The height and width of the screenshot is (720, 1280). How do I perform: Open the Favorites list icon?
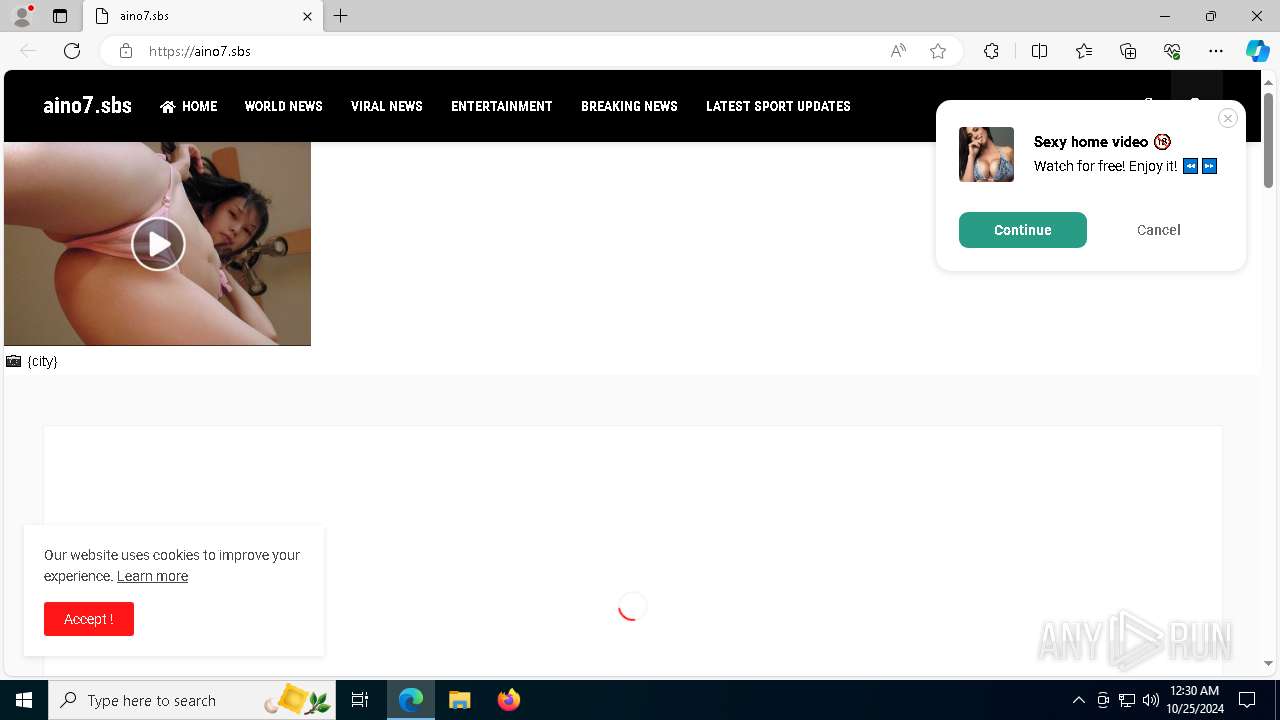point(1084,51)
